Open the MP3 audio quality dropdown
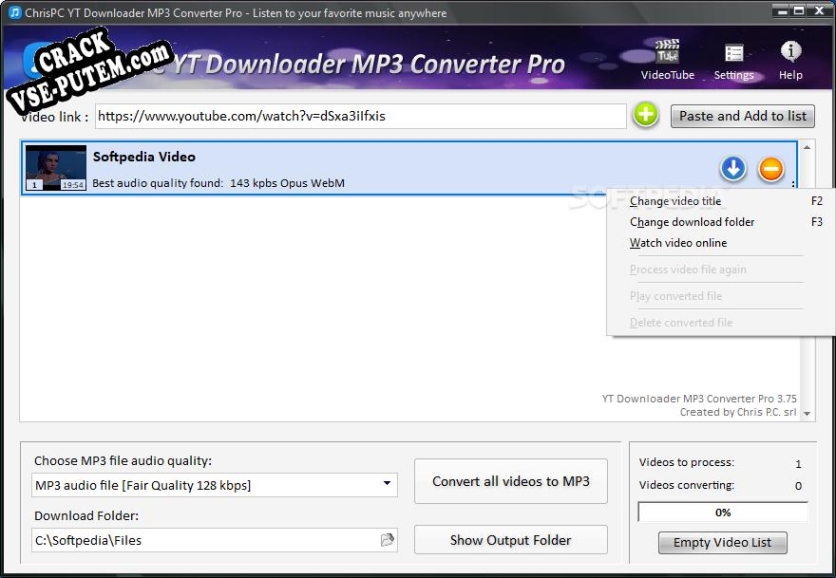This screenshot has height=578, width=836. point(214,485)
